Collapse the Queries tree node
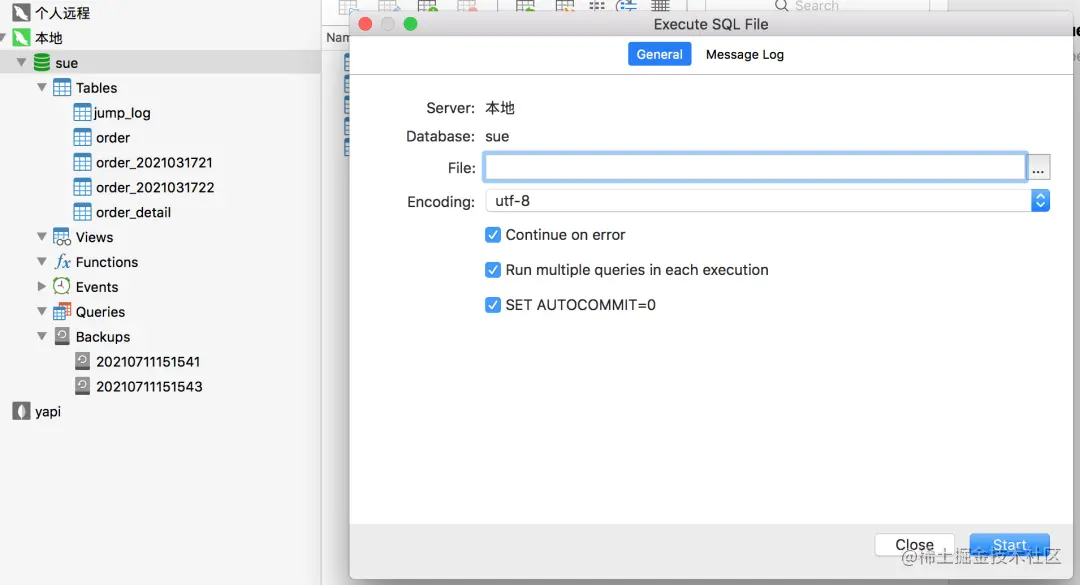The height and width of the screenshot is (585, 1080). click(41, 311)
